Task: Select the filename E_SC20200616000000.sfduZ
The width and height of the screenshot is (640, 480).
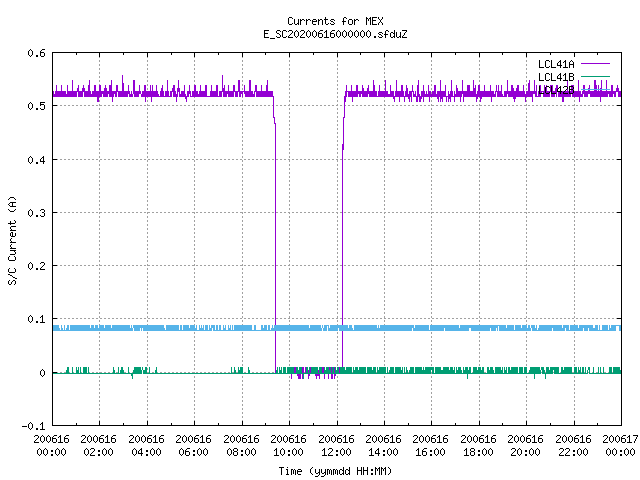Action: [335, 34]
